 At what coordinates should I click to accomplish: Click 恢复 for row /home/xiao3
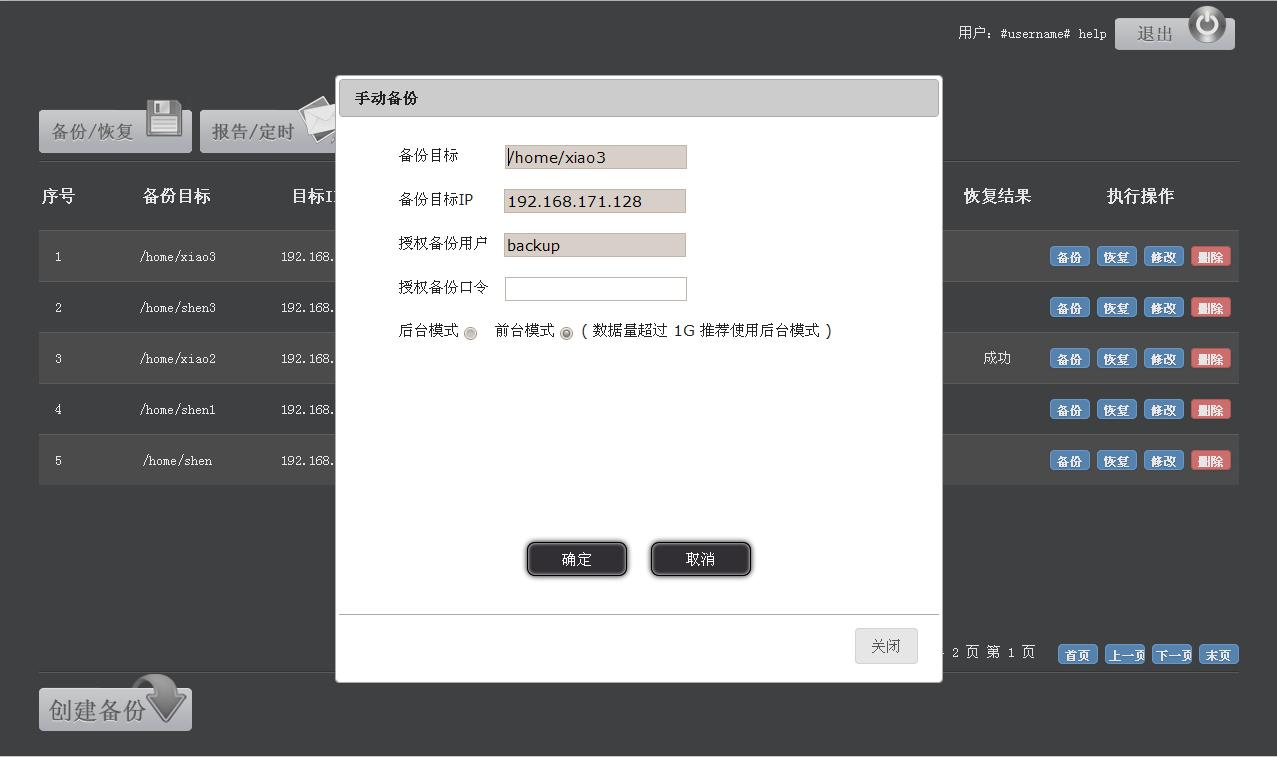(1116, 257)
